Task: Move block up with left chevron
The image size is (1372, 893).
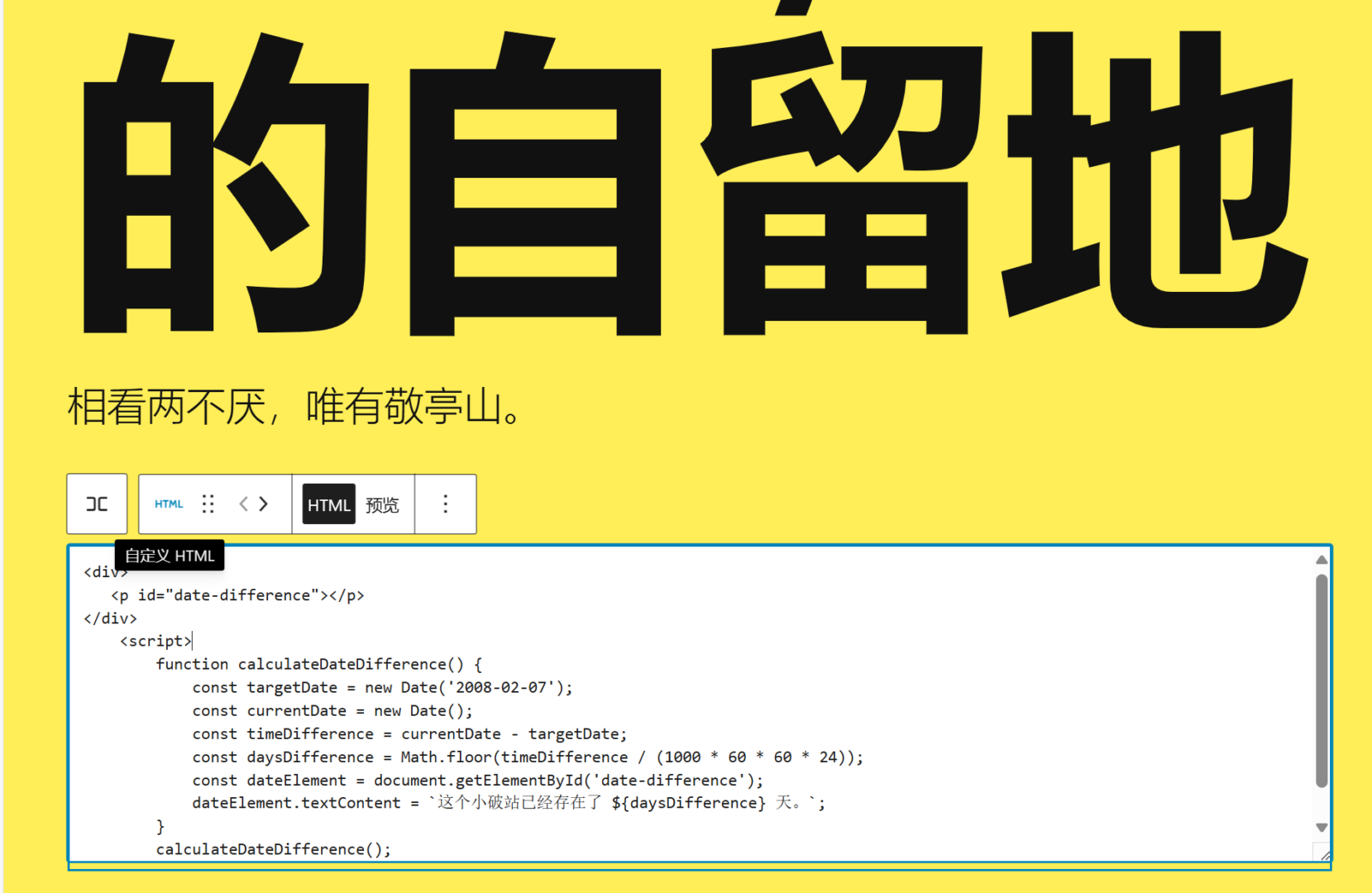Action: click(x=243, y=504)
